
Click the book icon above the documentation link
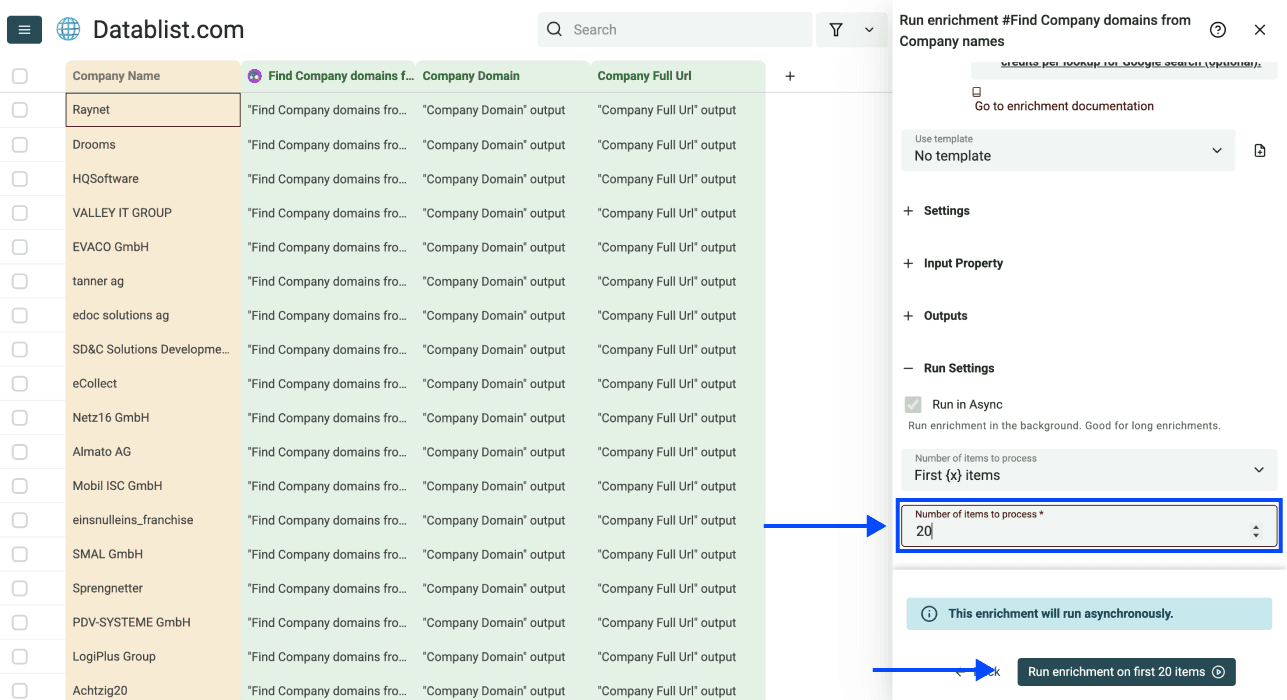pyautogui.click(x=975, y=90)
